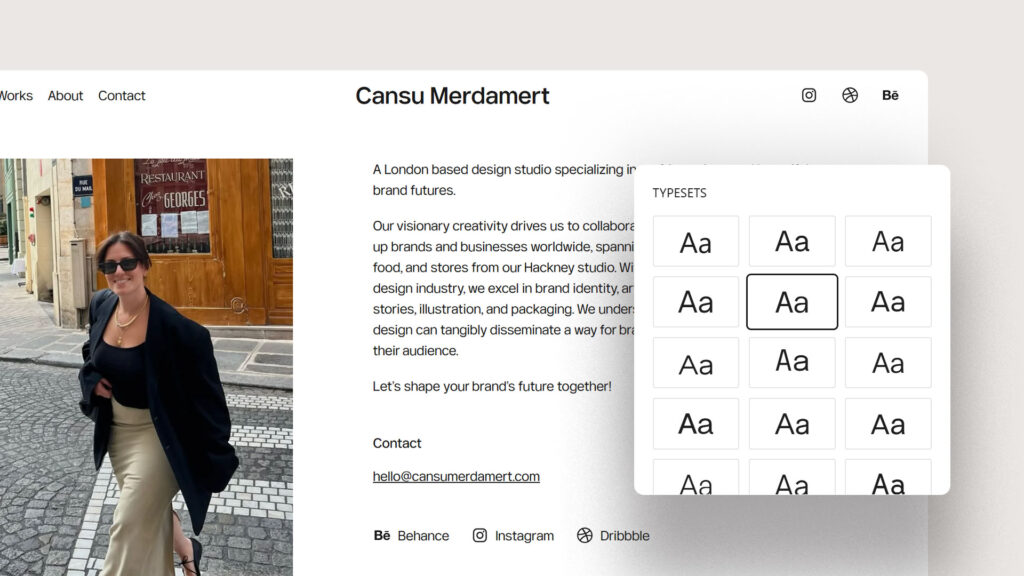
Task: Open Contact in the top navigation
Action: click(x=121, y=95)
